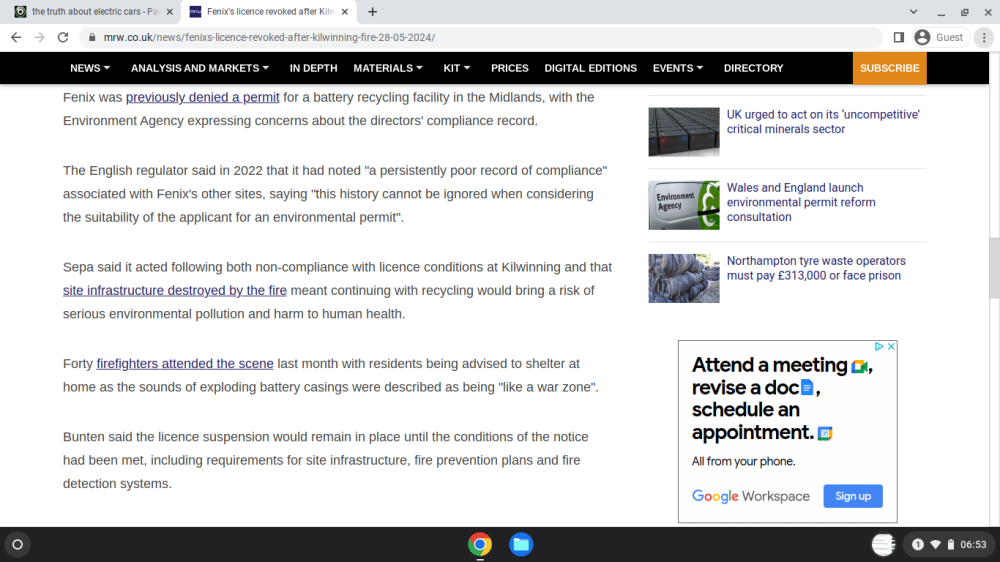Viewport: 1000px width, 562px height.
Task: Expand the KIT dropdown
Action: pyautogui.click(x=457, y=68)
